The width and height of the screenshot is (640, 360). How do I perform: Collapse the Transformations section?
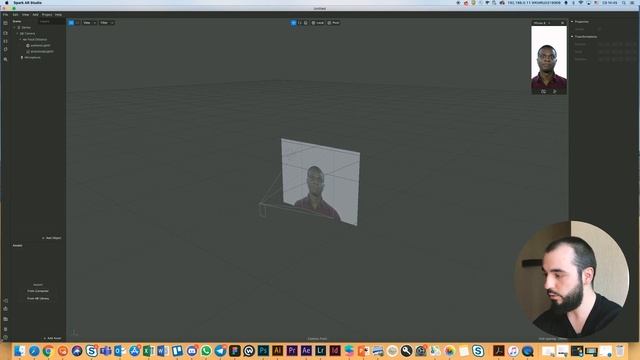tap(572, 37)
